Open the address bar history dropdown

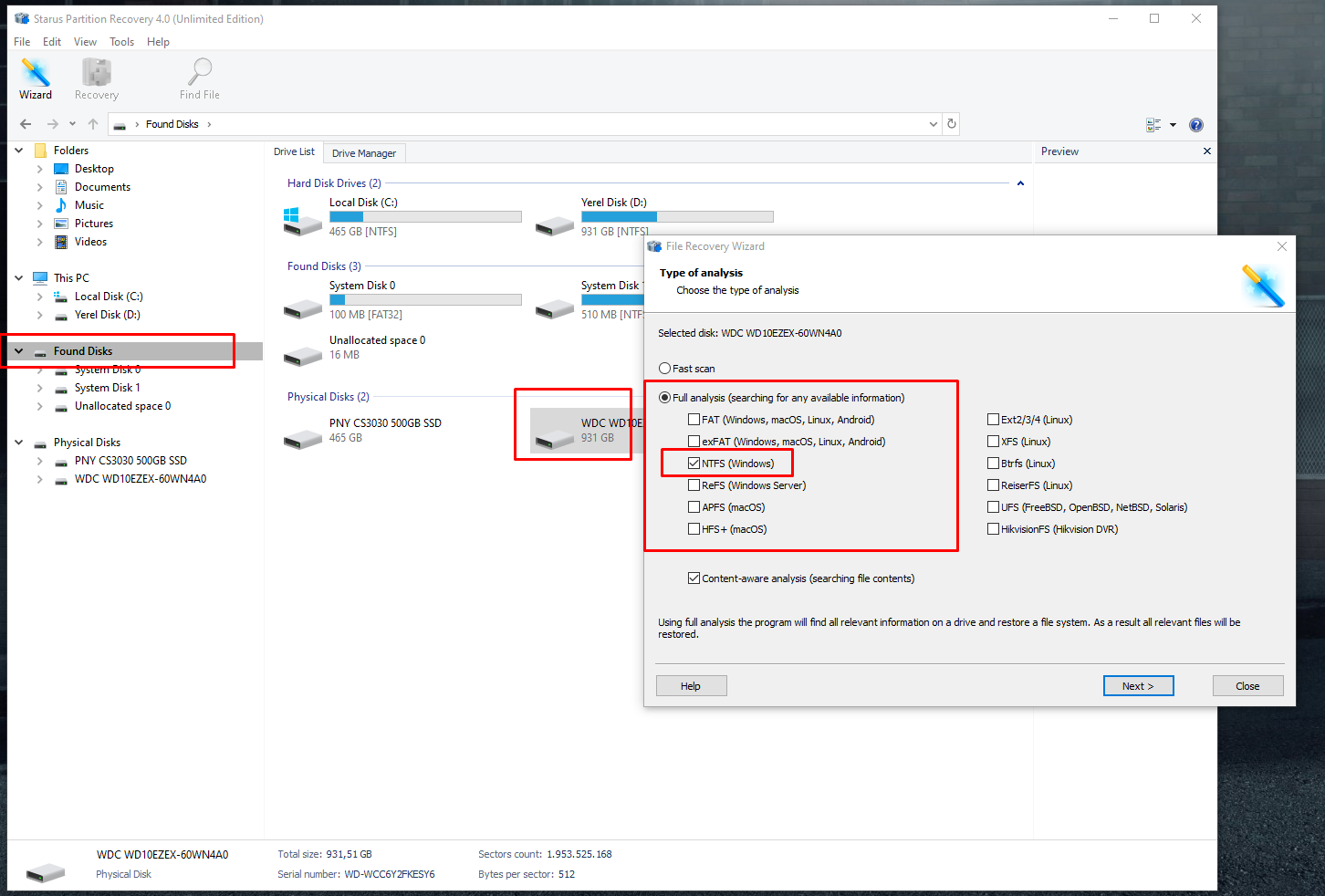(x=934, y=124)
